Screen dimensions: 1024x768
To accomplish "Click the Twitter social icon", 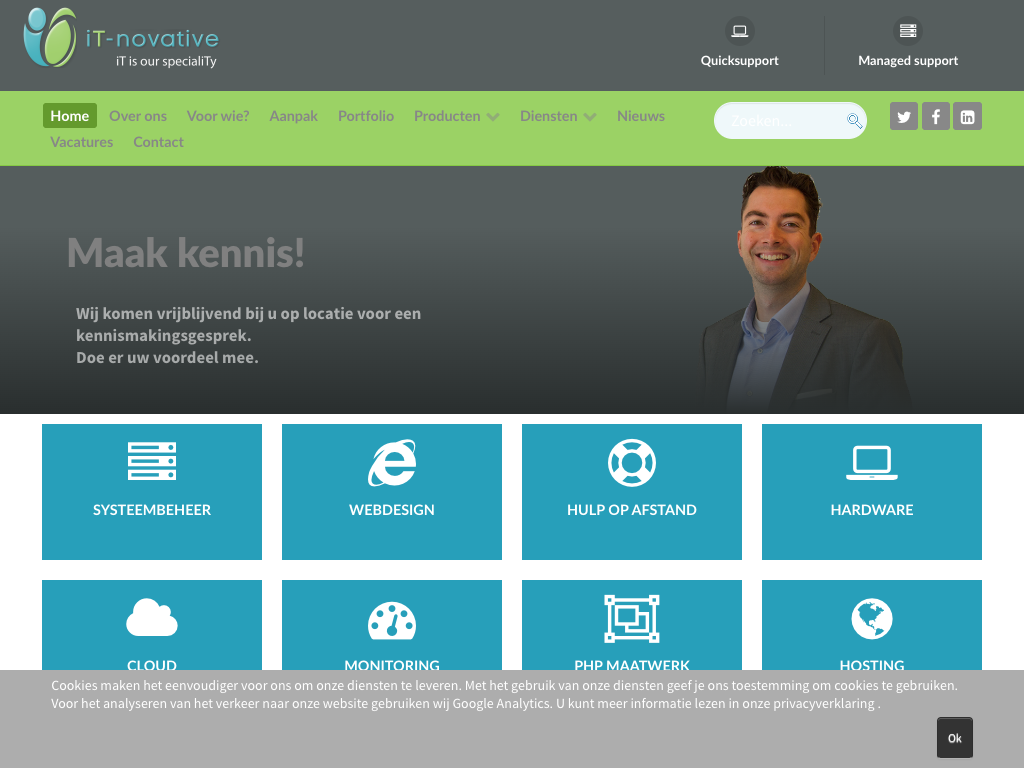I will tap(904, 116).
